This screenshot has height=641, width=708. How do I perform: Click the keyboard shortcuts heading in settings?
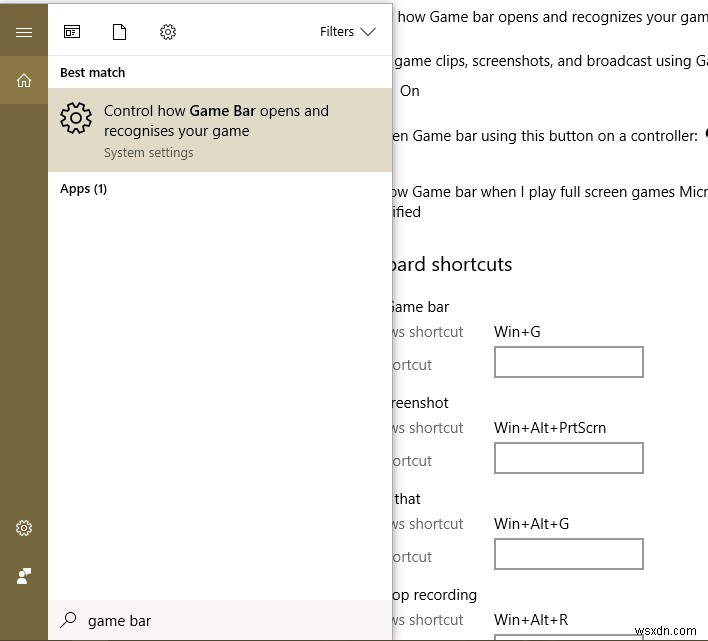point(452,264)
